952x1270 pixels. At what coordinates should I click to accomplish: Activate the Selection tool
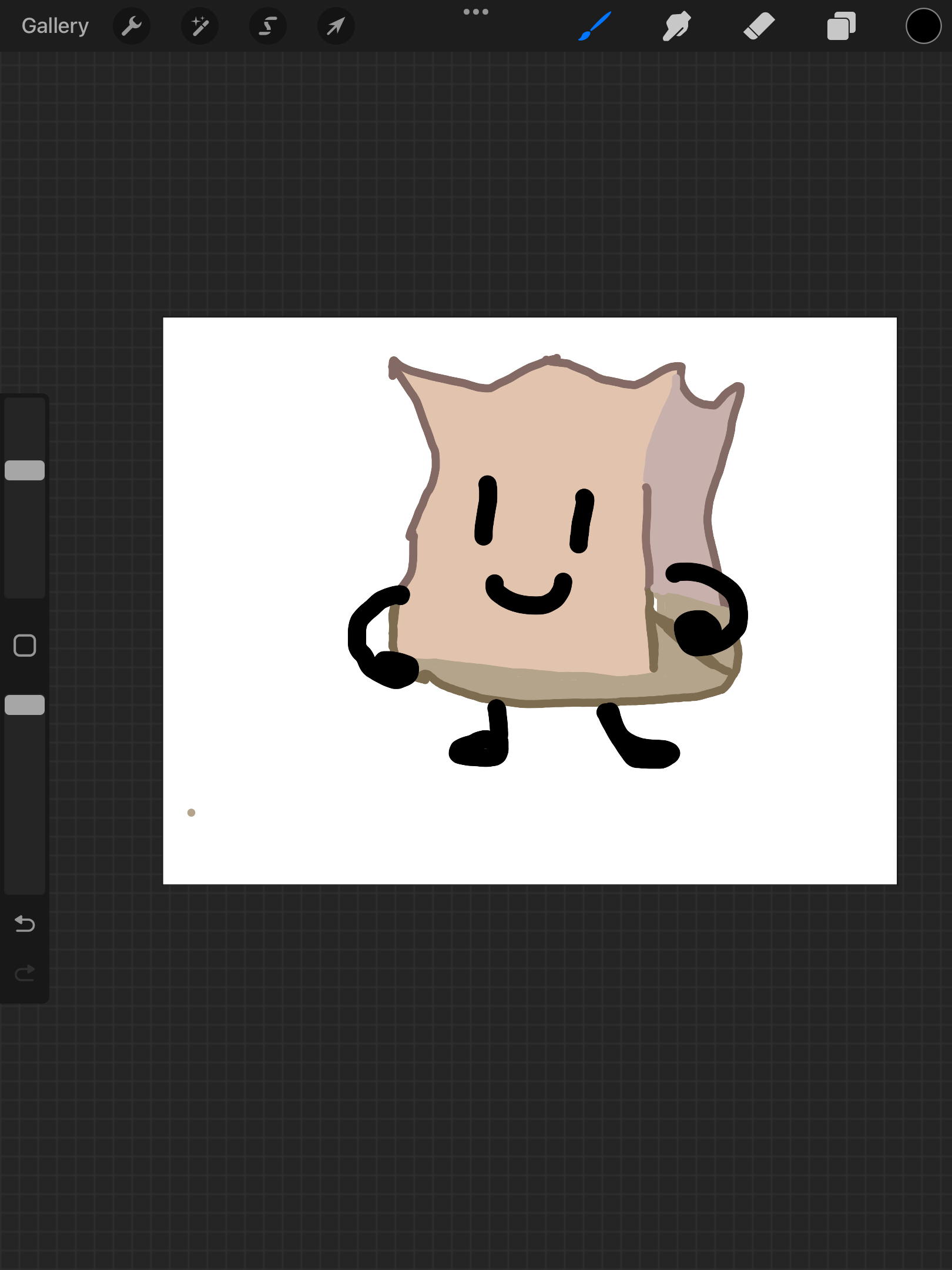click(x=268, y=26)
